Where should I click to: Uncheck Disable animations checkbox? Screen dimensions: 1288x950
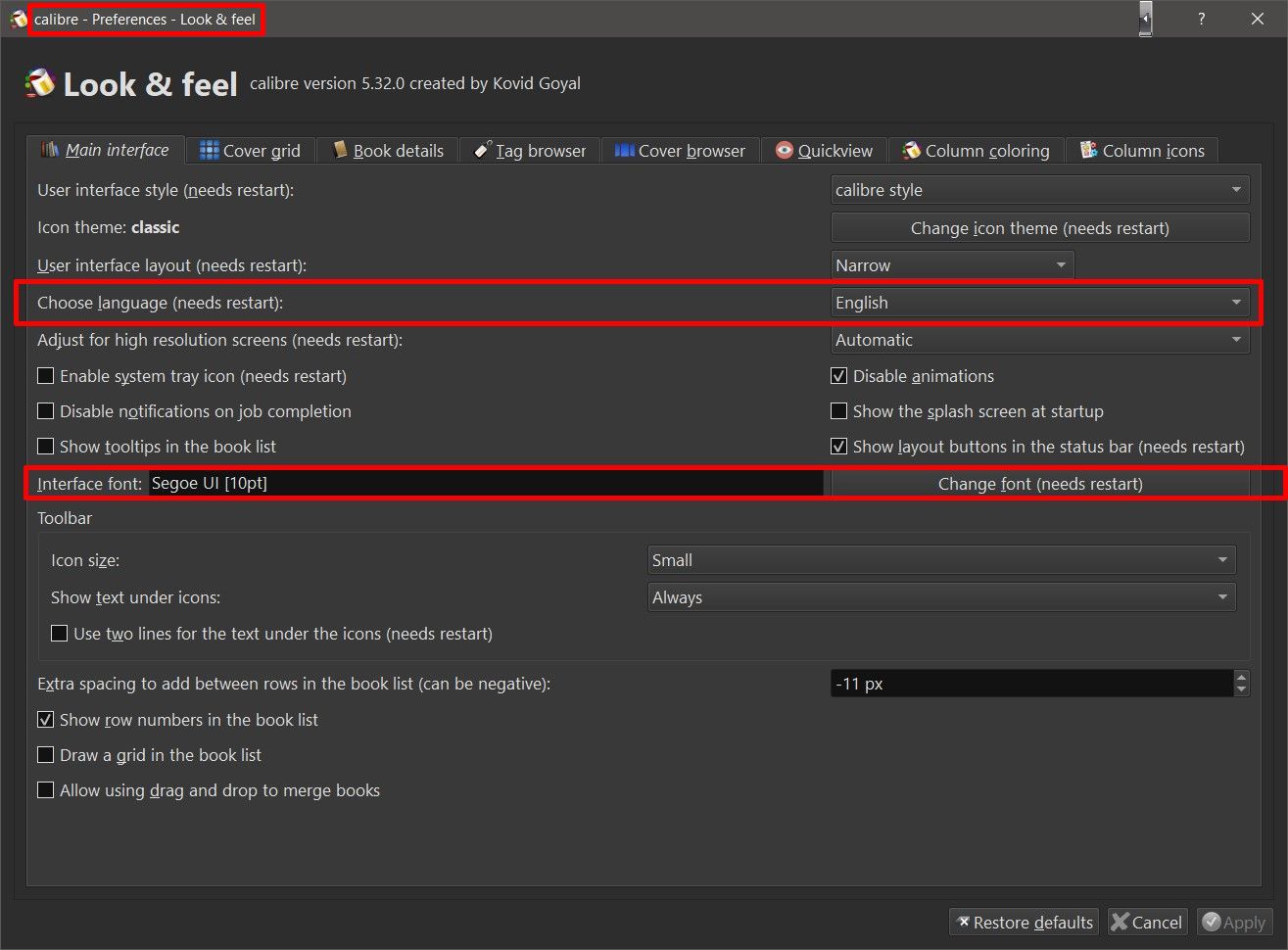point(839,376)
